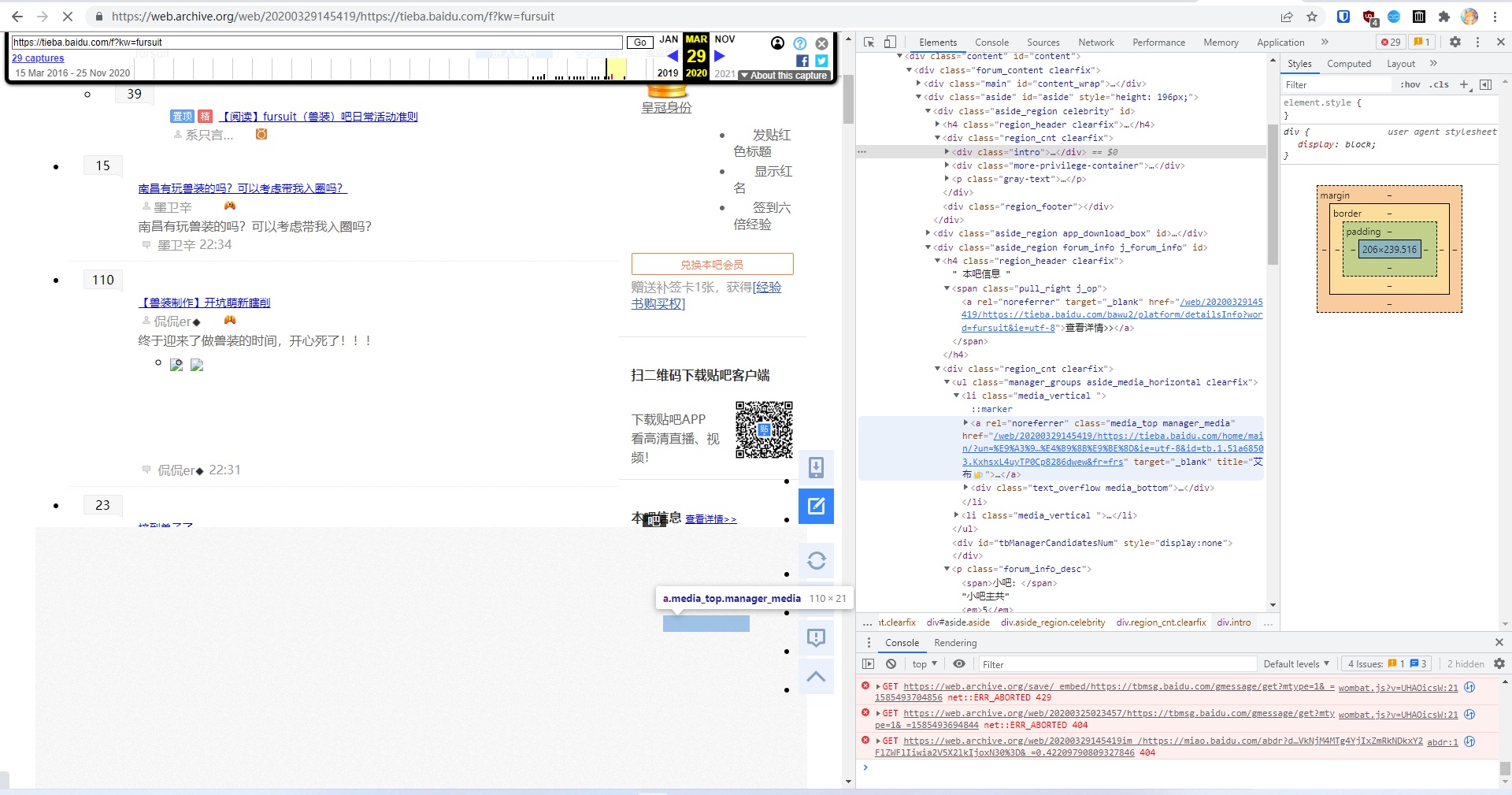Activate the inspect element picker in DevTools
The height and width of the screenshot is (795, 1512).
pos(869,43)
